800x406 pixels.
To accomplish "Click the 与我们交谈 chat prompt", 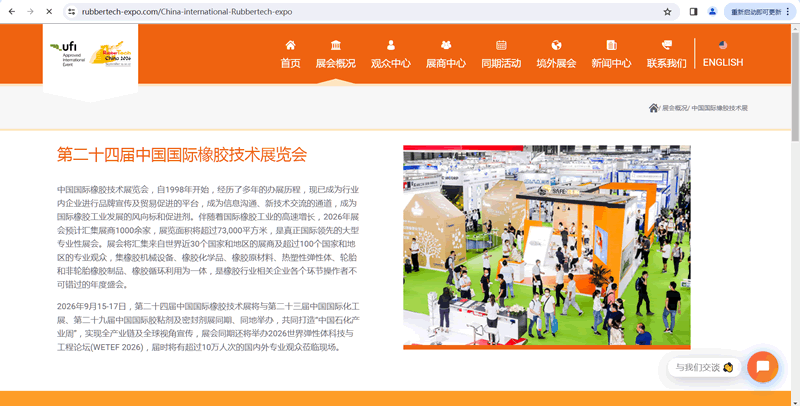I will 704,367.
